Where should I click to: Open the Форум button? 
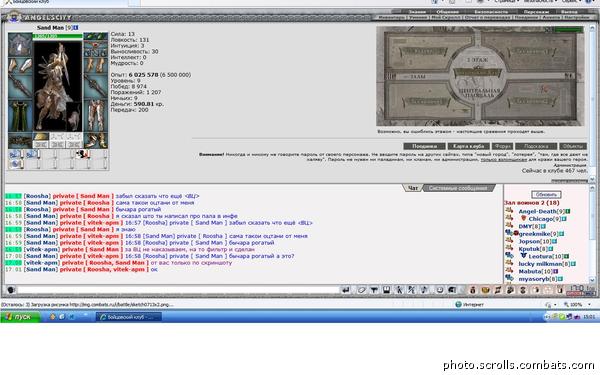tap(502, 146)
